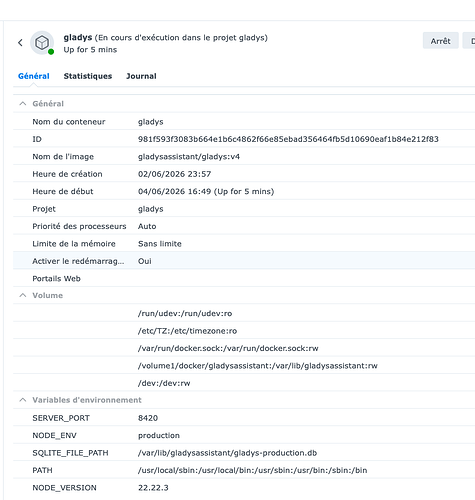Click the gladys container cube icon
475x500 pixels.
click(42, 43)
